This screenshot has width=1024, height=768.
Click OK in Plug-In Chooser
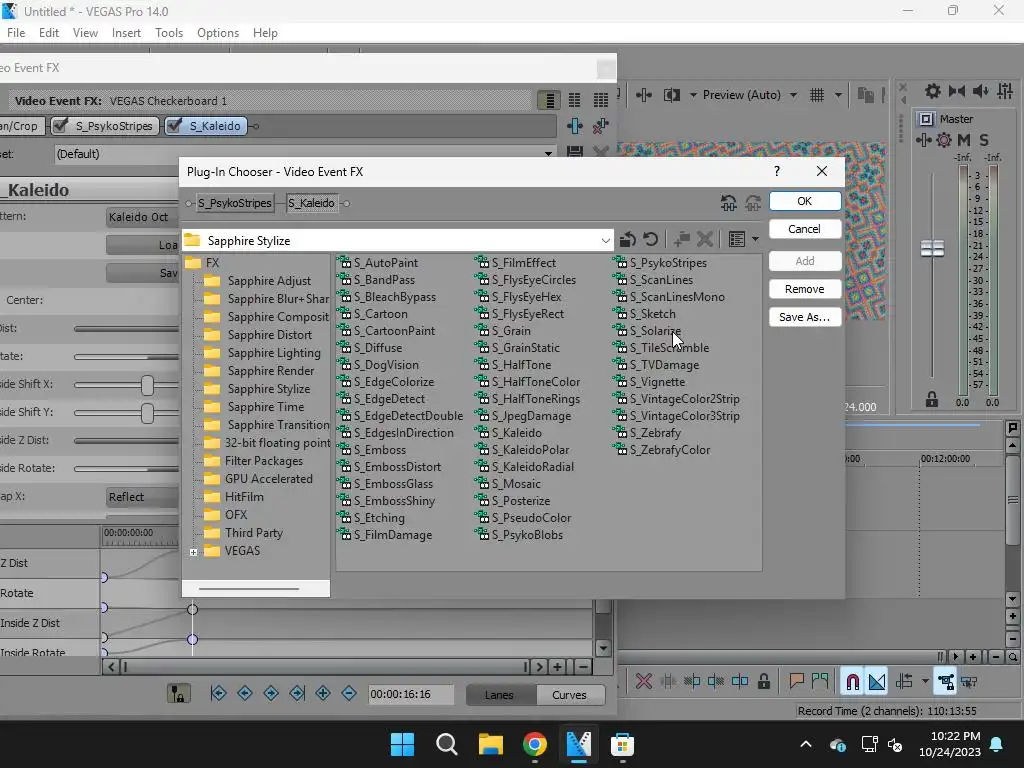tap(805, 201)
